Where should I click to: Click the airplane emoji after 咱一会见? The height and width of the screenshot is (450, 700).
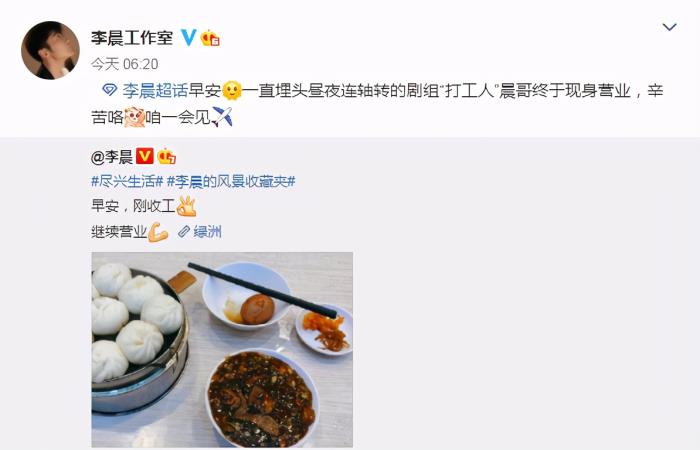pyautogui.click(x=222, y=117)
